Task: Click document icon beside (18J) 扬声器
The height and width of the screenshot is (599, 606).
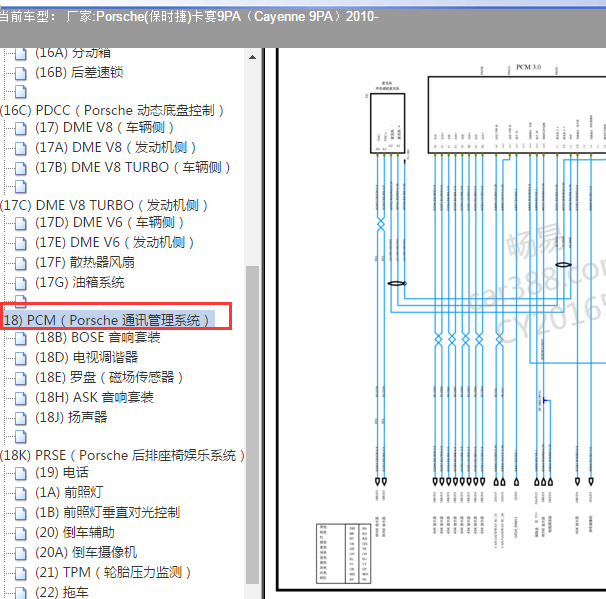Action: pos(20,418)
